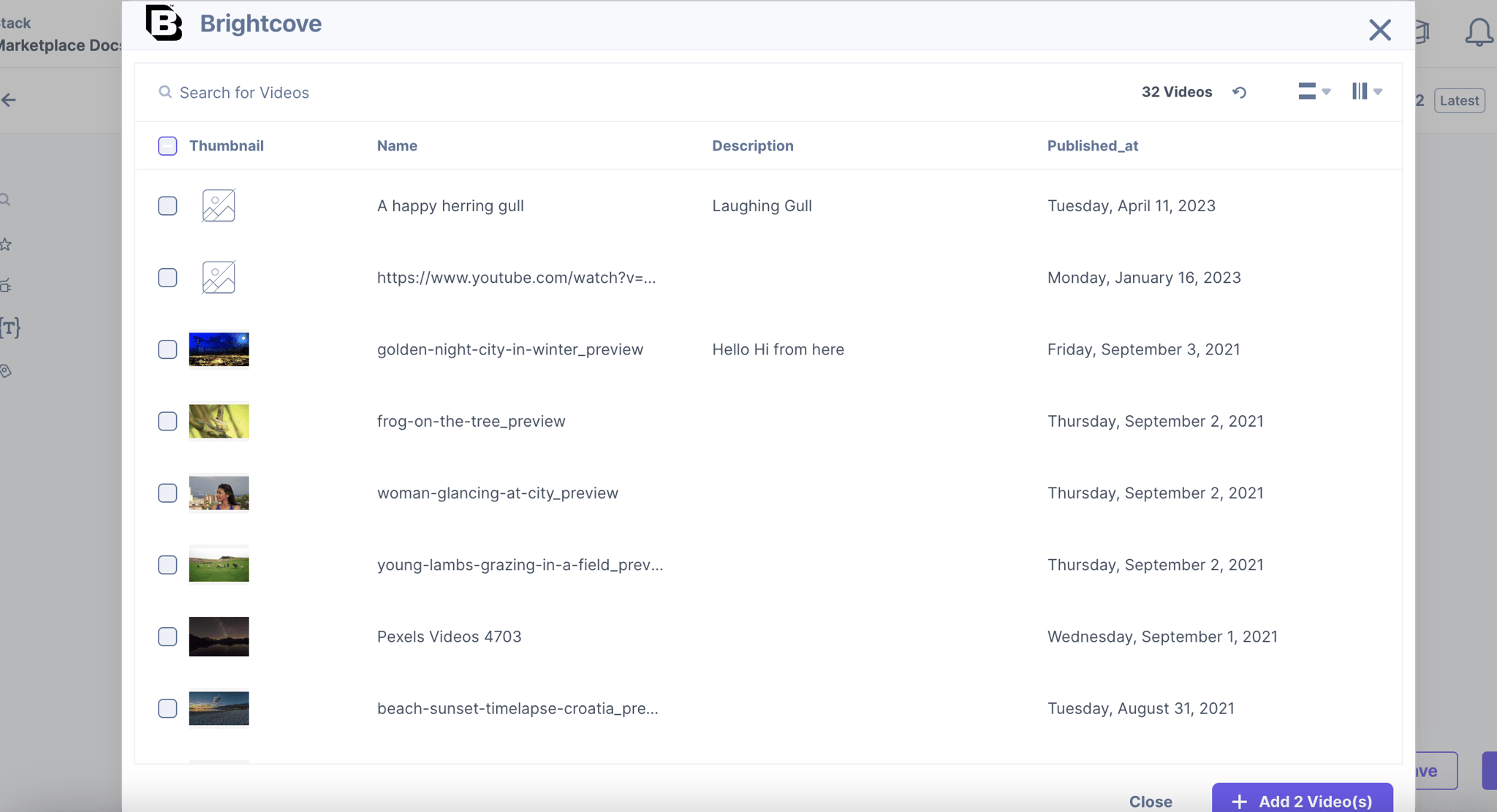Open golden-night-city thumbnail
1497x812 pixels.
click(x=219, y=349)
